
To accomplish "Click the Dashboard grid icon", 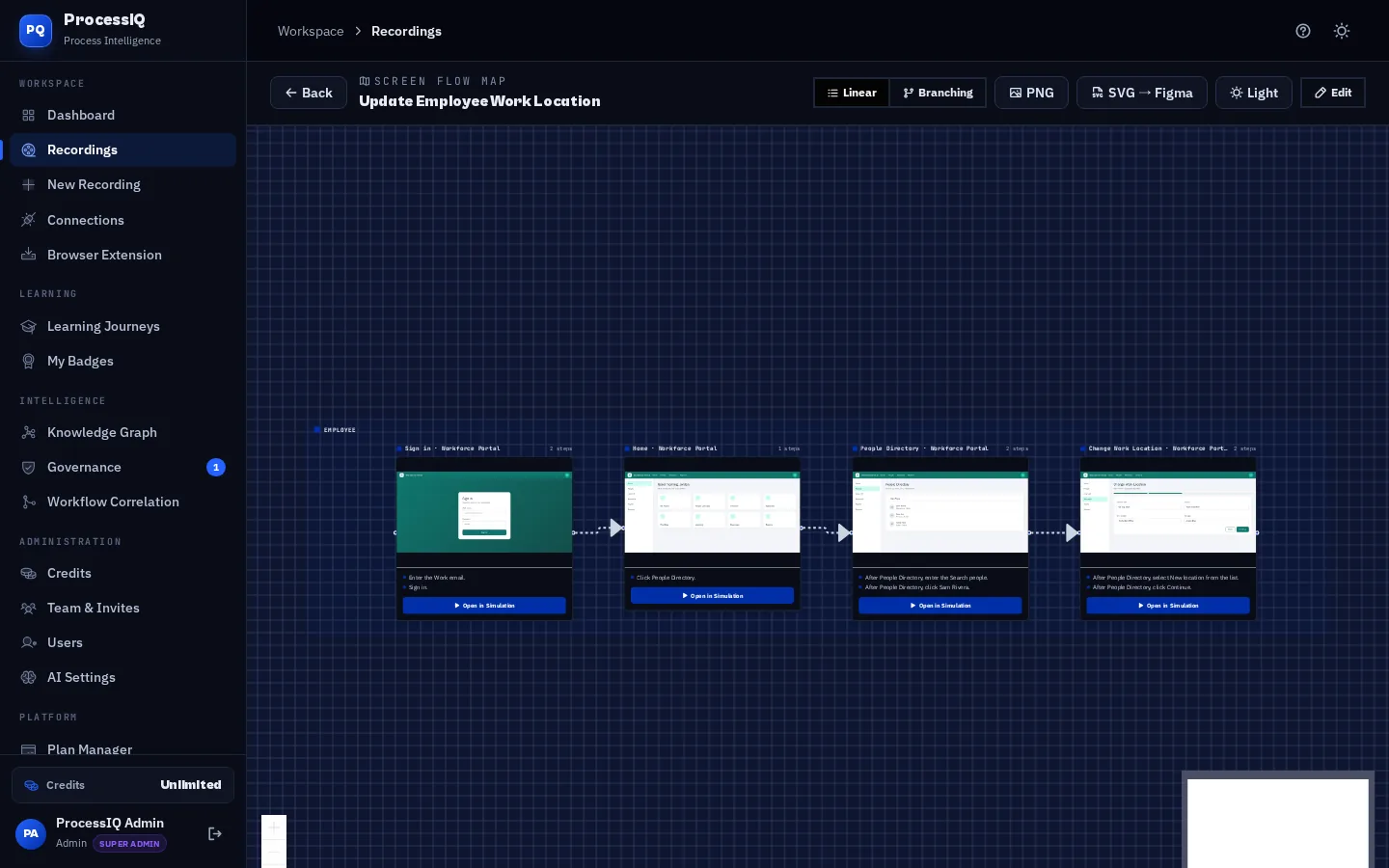I will pyautogui.click(x=29, y=115).
